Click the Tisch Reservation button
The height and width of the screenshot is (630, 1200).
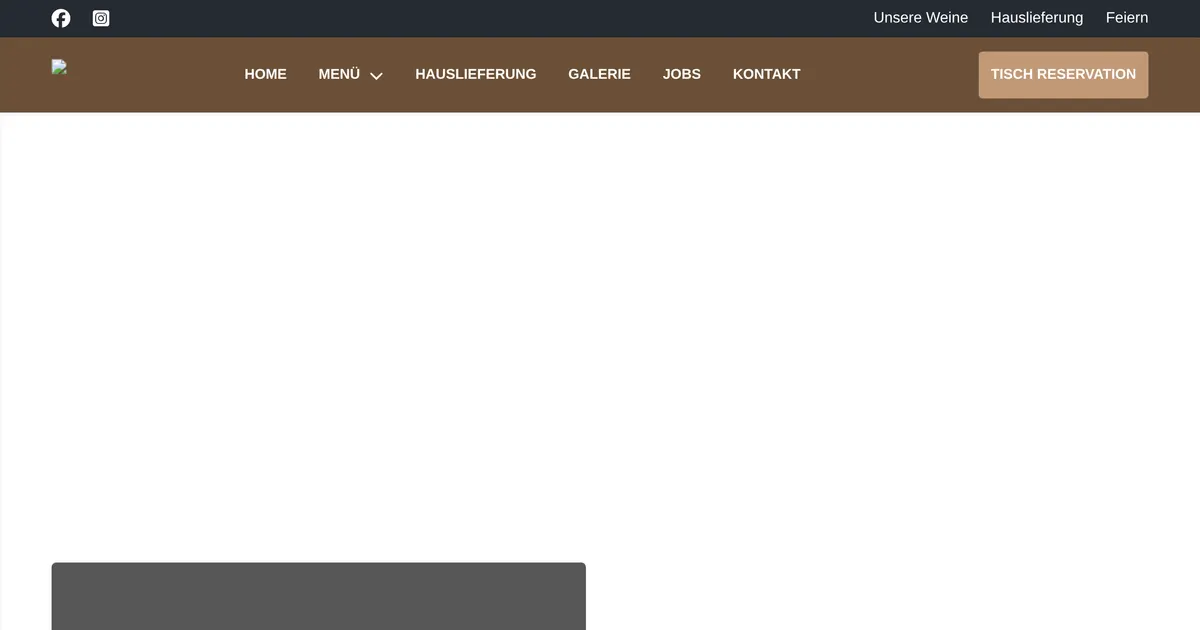click(1063, 75)
